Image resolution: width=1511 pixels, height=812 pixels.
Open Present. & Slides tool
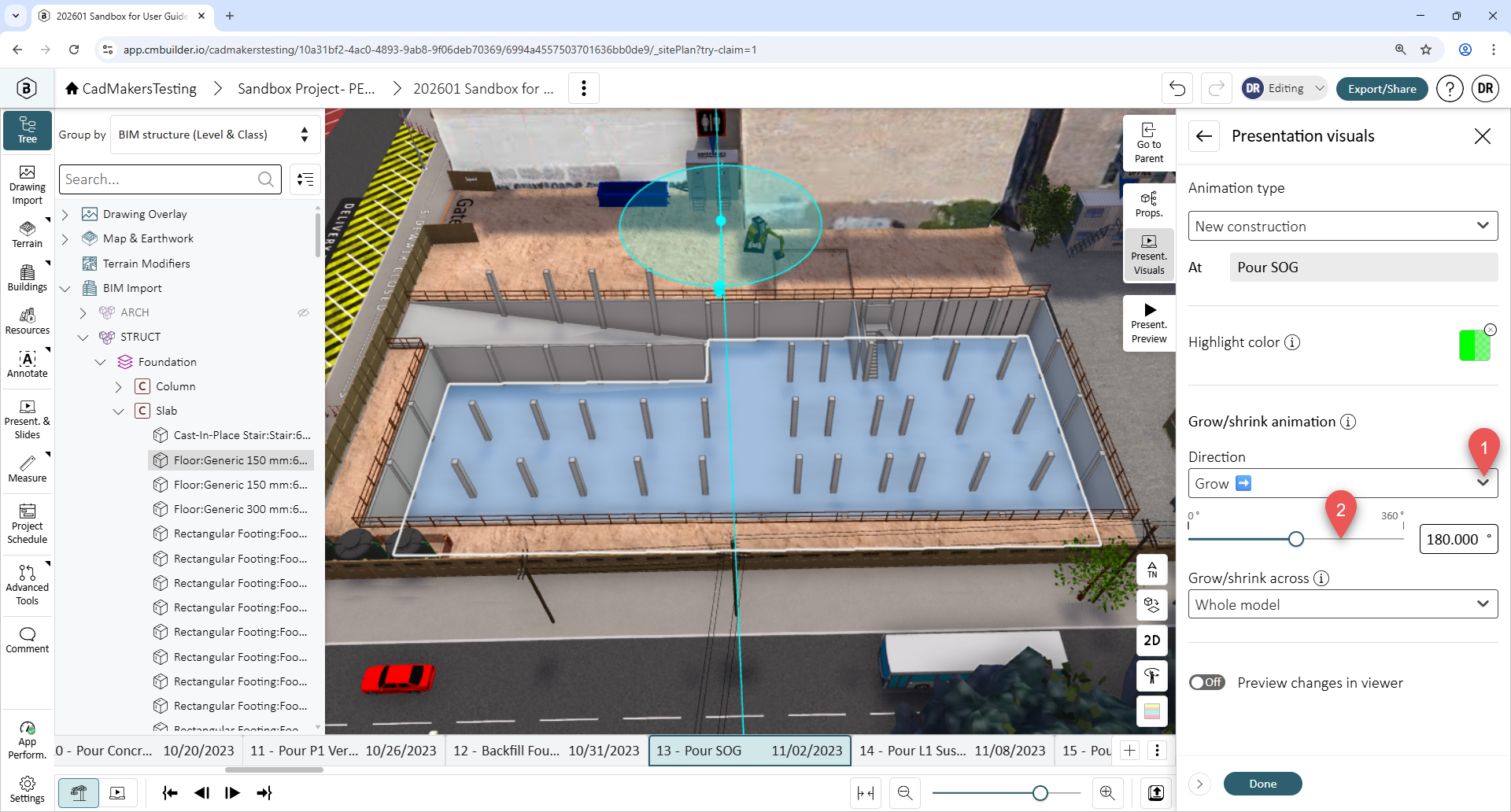28,420
